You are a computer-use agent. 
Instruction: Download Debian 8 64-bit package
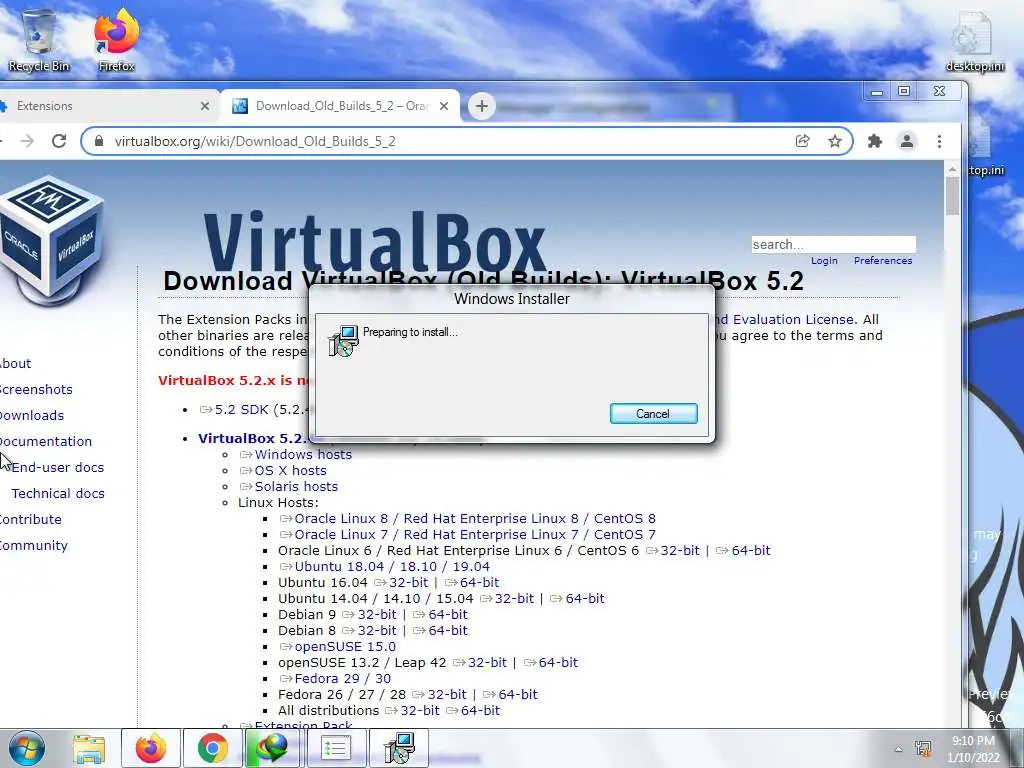point(440,631)
